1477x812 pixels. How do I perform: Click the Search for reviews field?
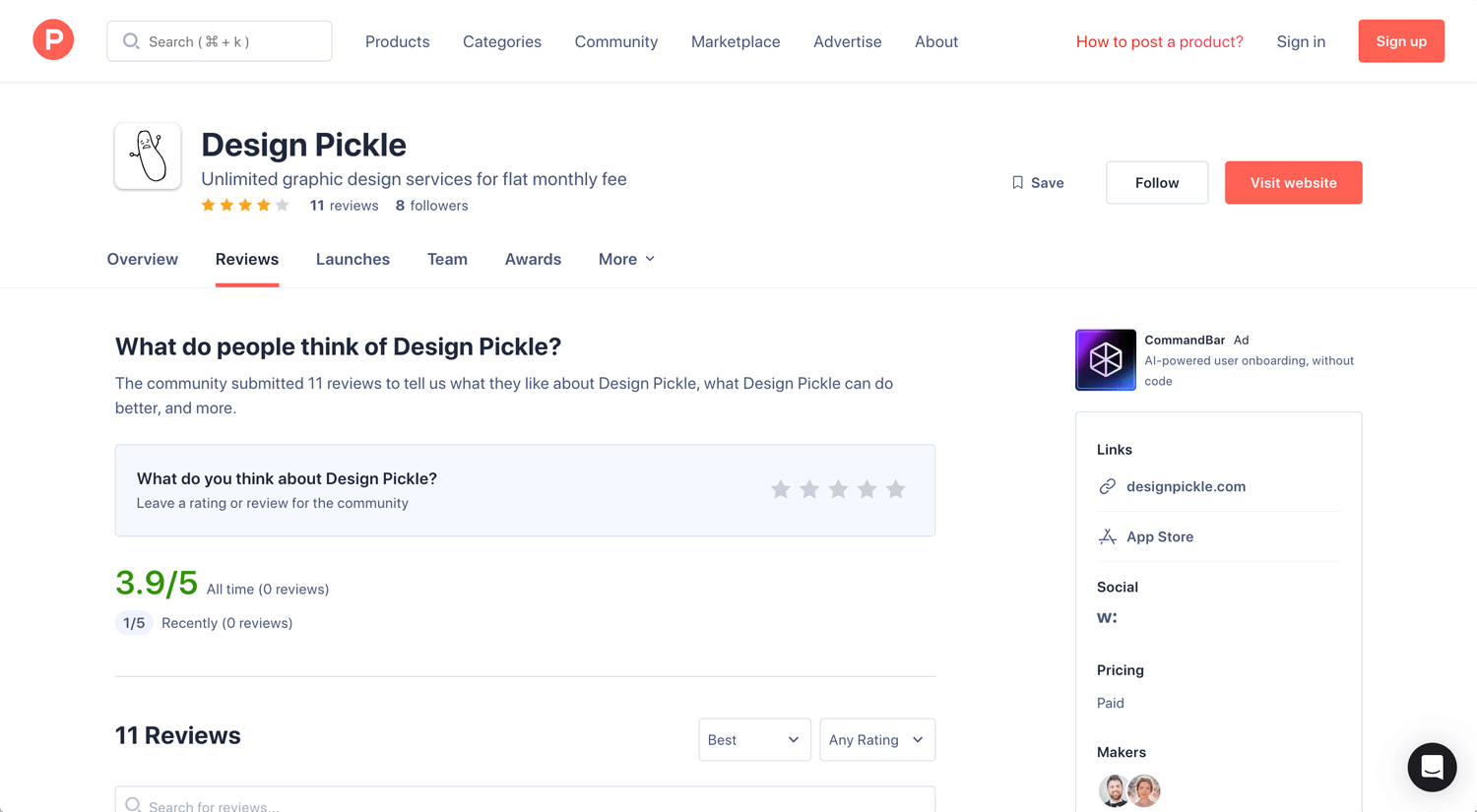(525, 800)
